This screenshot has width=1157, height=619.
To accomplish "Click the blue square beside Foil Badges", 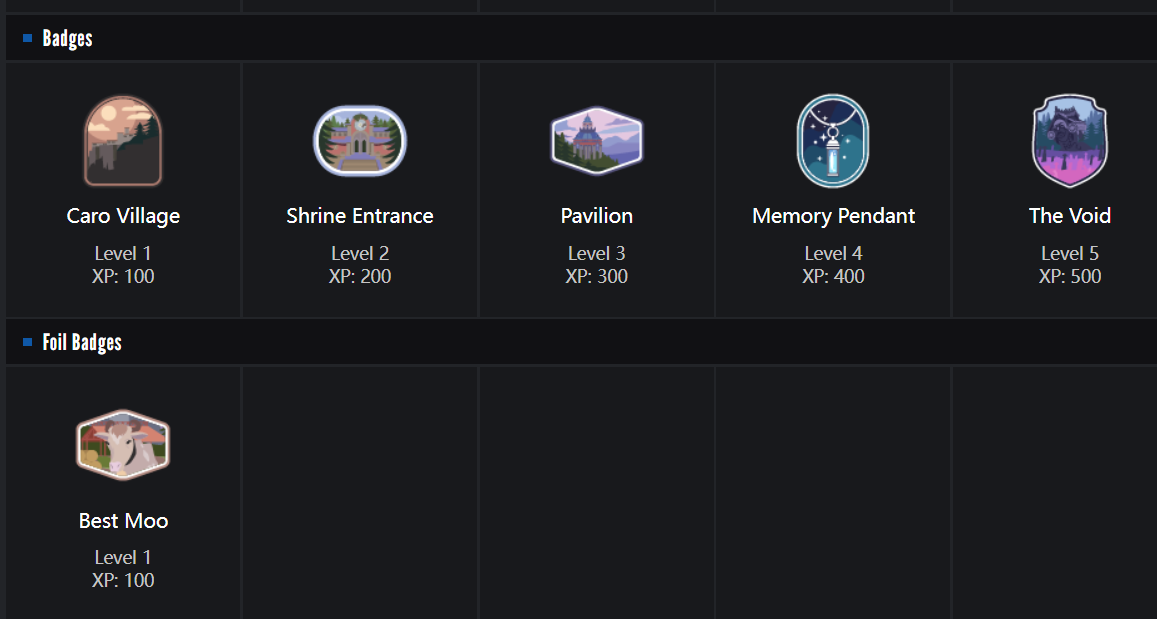I will tap(28, 342).
